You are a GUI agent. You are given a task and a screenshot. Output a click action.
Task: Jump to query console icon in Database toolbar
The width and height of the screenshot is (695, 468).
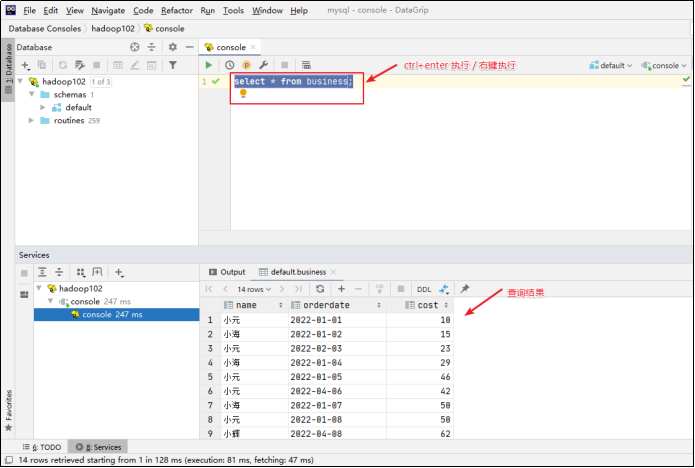[152, 65]
